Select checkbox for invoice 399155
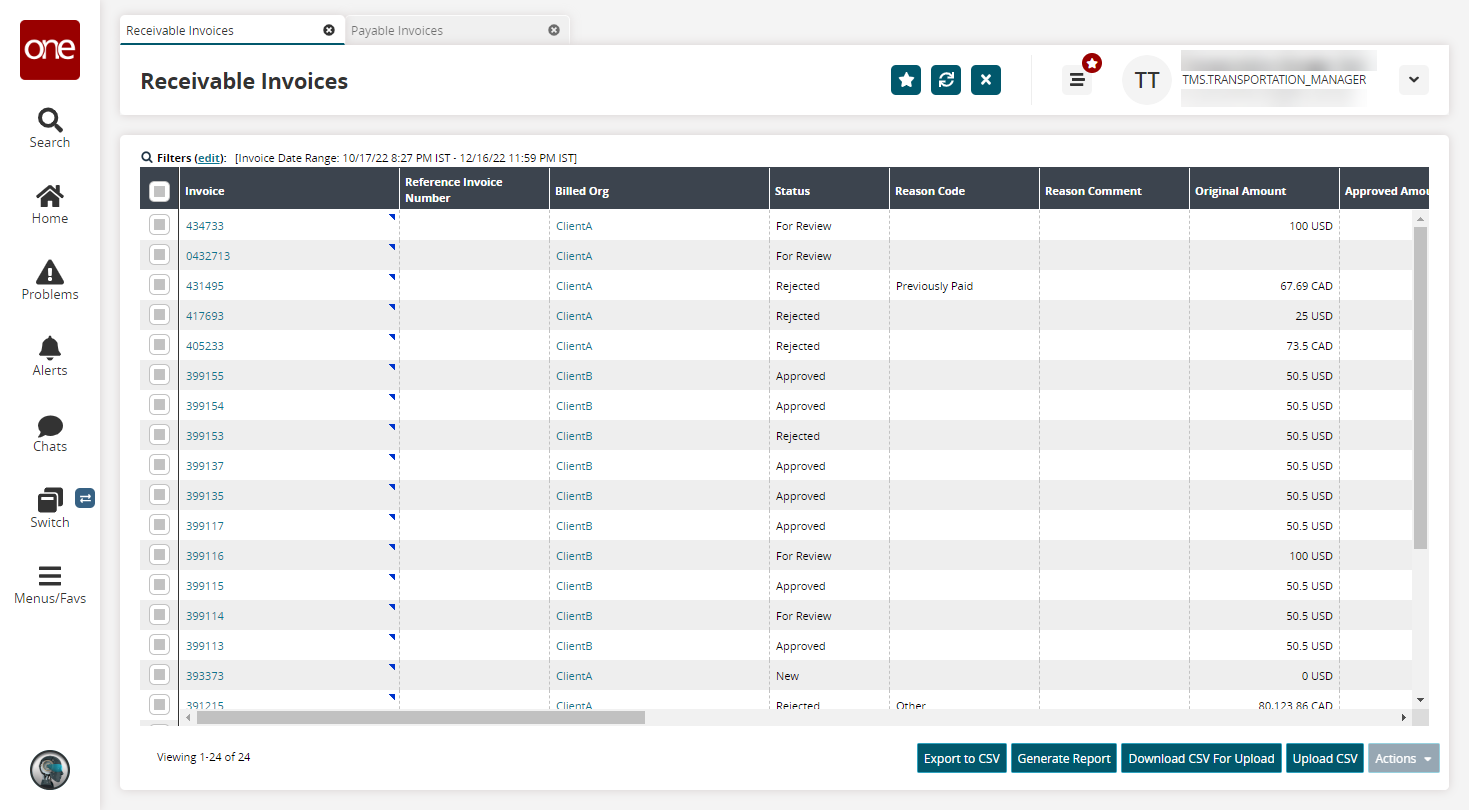1469x810 pixels. 159,376
